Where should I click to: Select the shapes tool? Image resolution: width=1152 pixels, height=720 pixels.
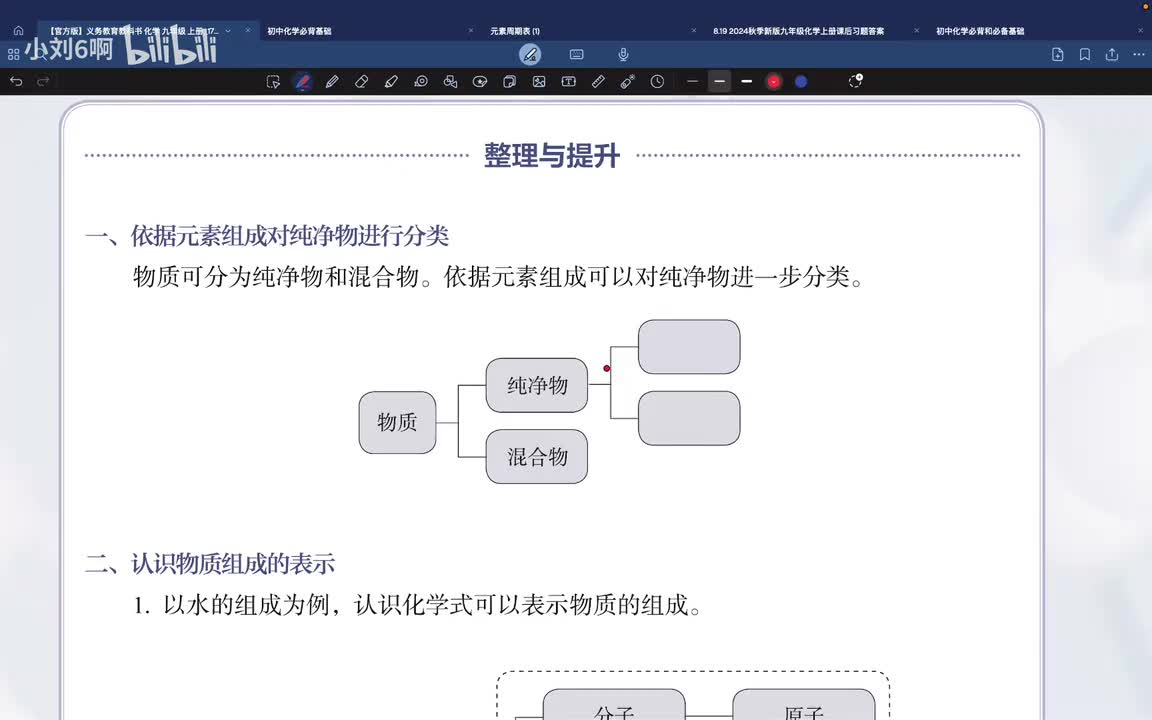pyautogui.click(x=450, y=82)
